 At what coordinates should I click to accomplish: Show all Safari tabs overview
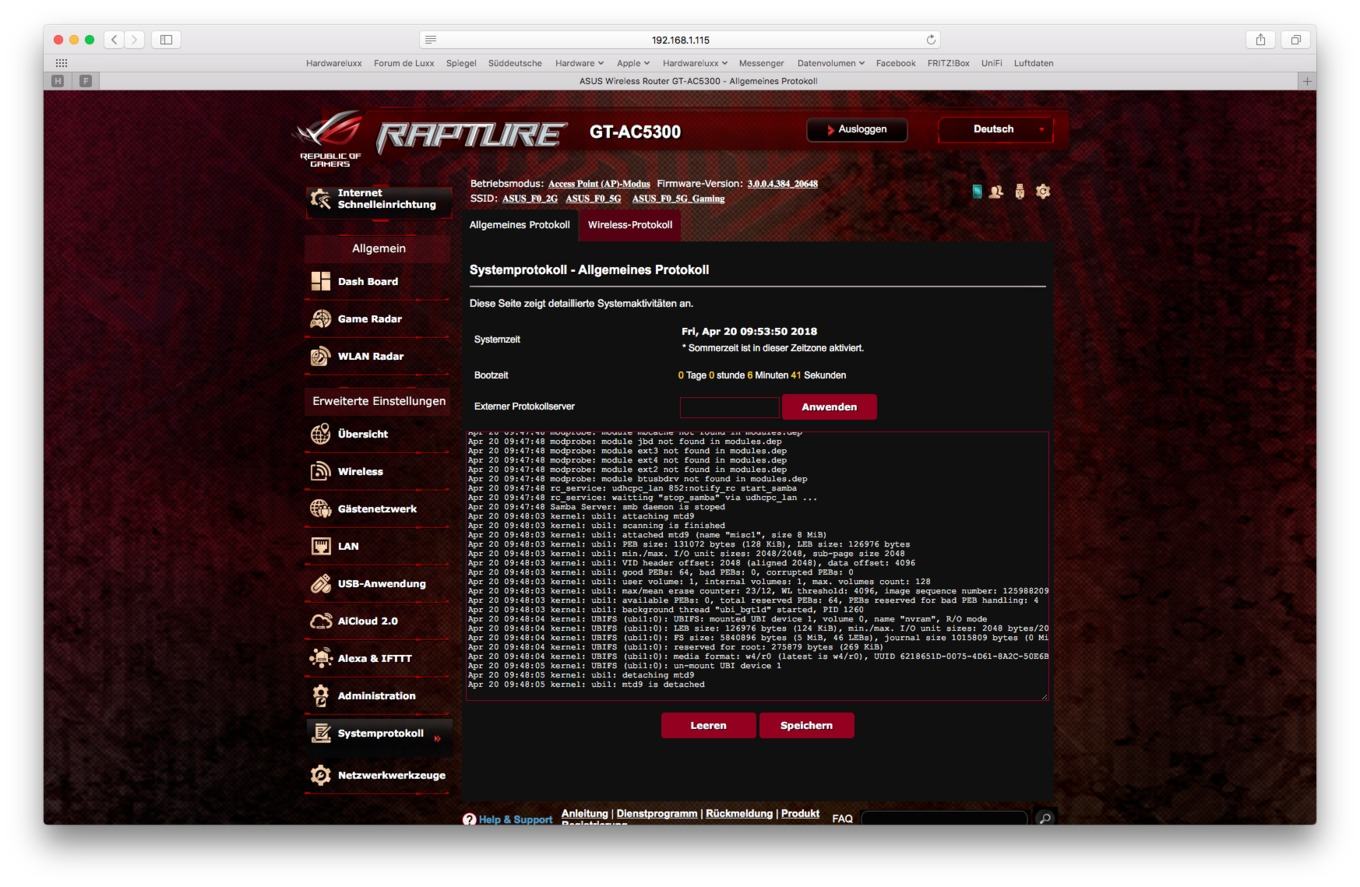point(1295,40)
